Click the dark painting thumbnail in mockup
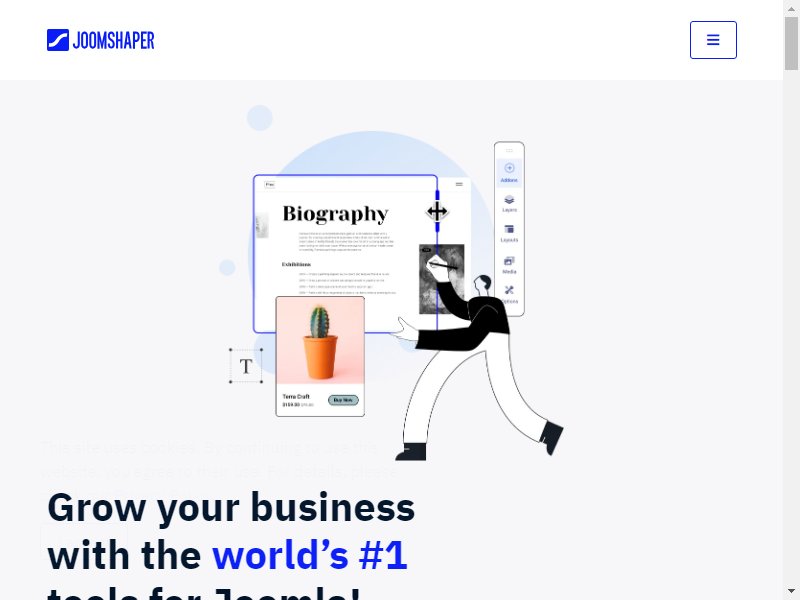Image resolution: width=800 pixels, height=600 pixels. (441, 279)
